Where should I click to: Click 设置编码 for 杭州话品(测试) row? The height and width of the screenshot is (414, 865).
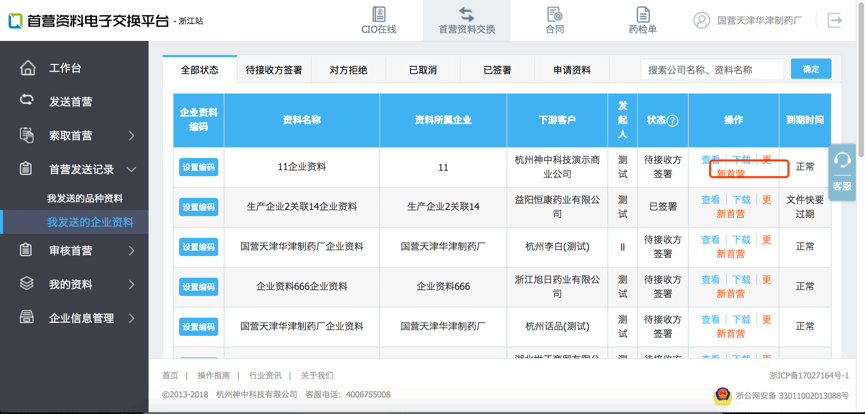[x=199, y=327]
